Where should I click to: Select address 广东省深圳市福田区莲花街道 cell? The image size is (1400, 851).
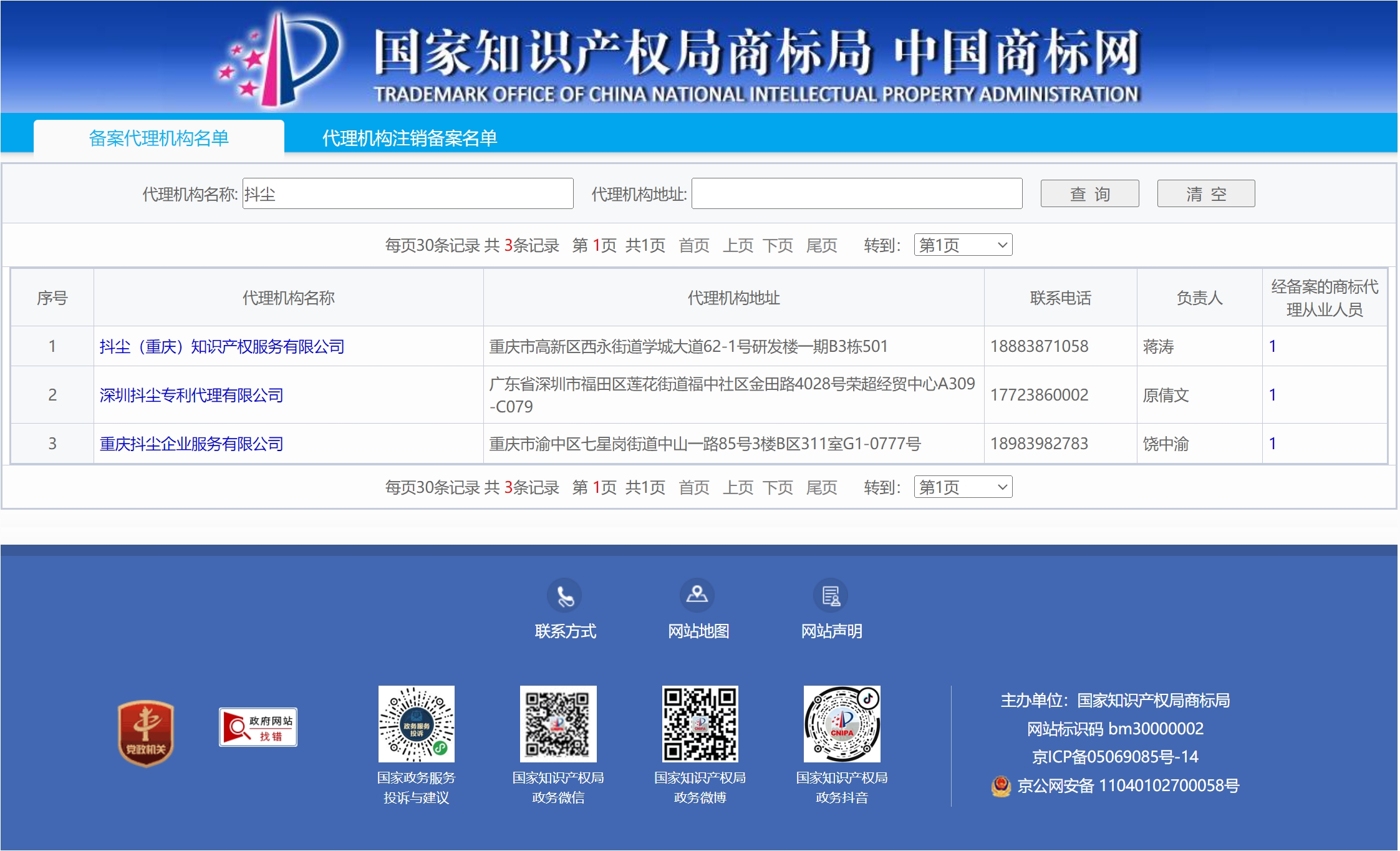point(733,395)
